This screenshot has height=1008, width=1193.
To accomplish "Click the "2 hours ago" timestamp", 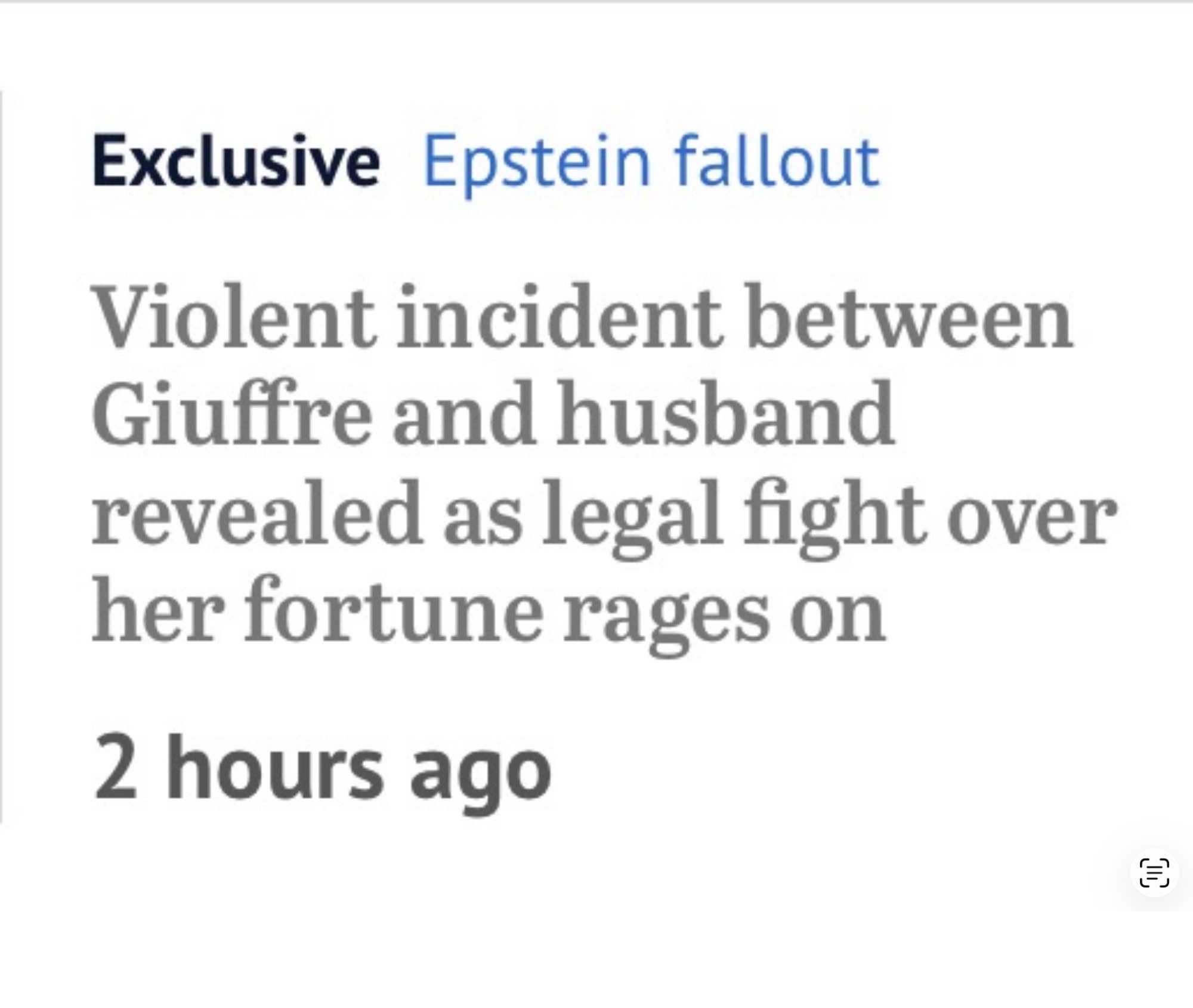I will click(322, 769).
